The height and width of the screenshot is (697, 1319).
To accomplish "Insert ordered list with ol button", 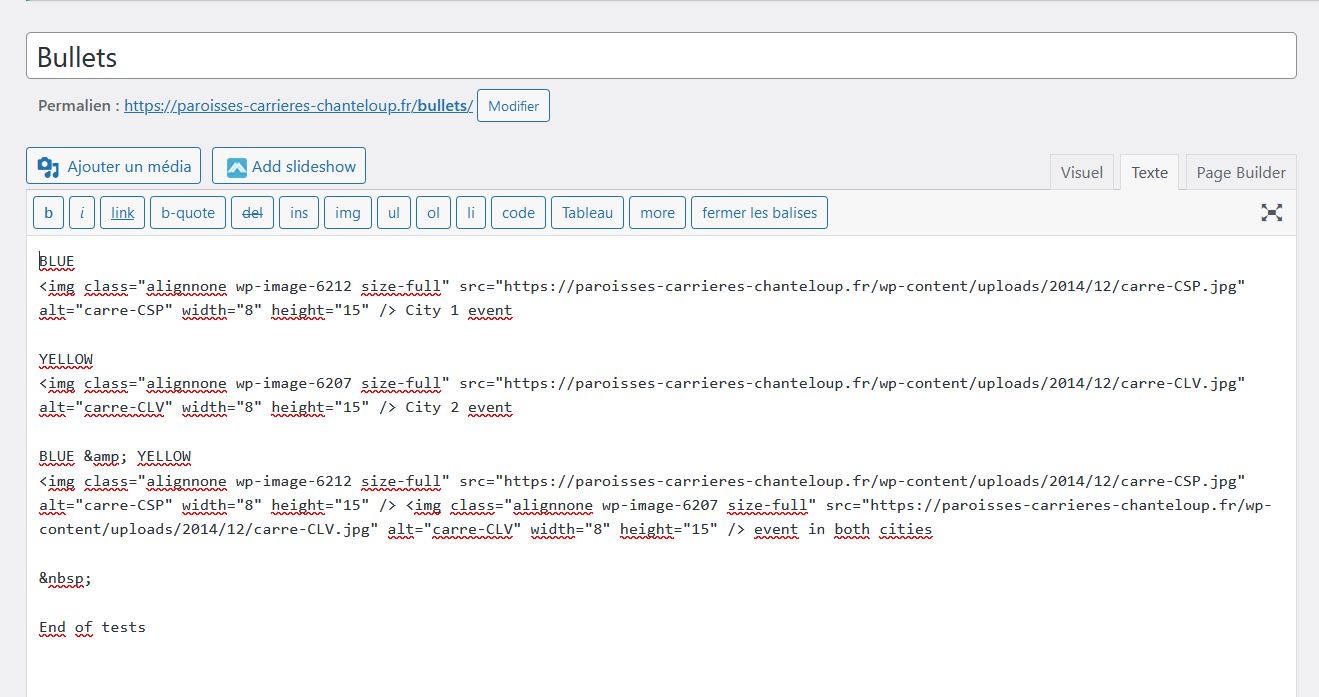I will (x=433, y=212).
